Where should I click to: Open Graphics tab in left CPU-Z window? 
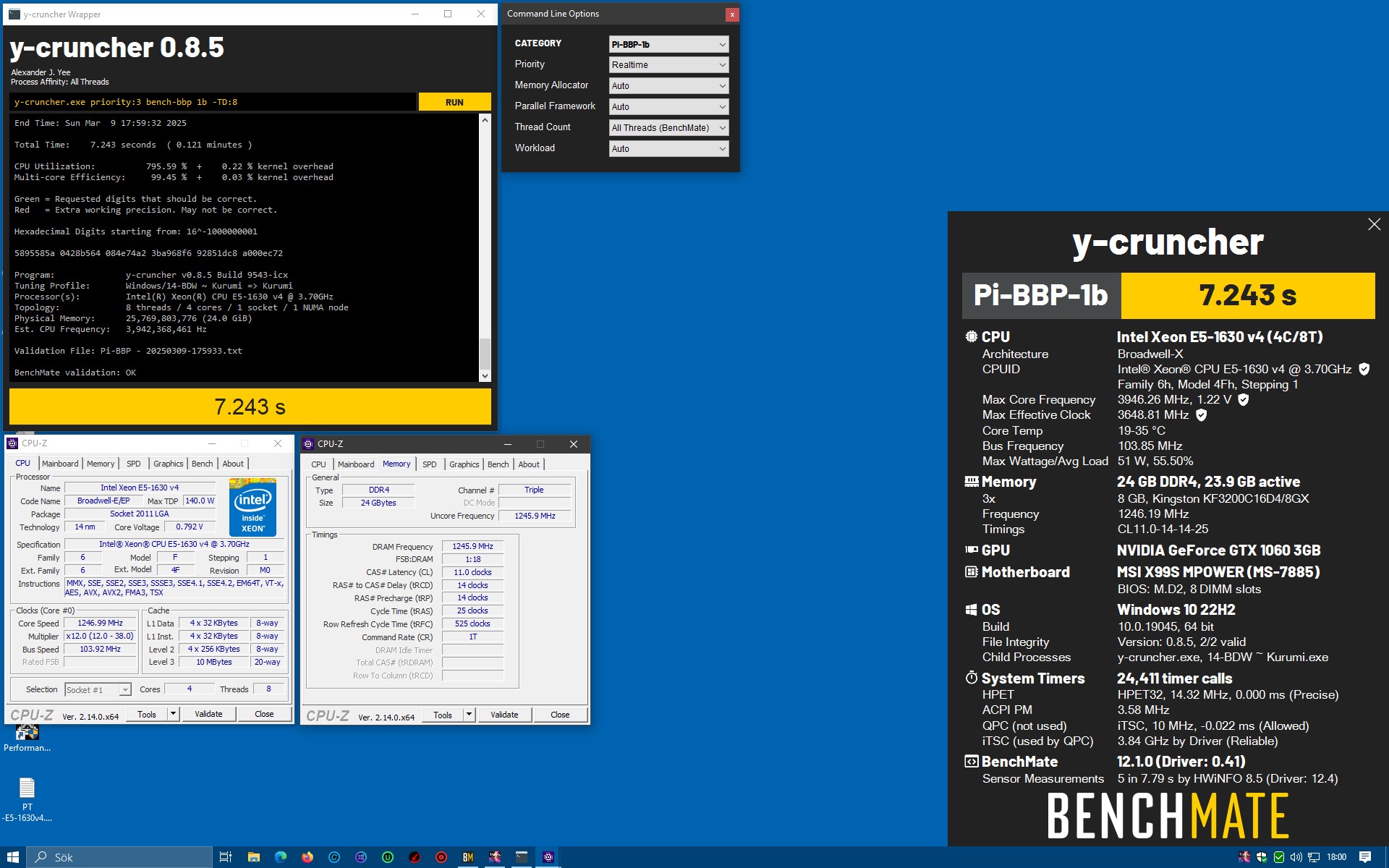click(x=169, y=464)
